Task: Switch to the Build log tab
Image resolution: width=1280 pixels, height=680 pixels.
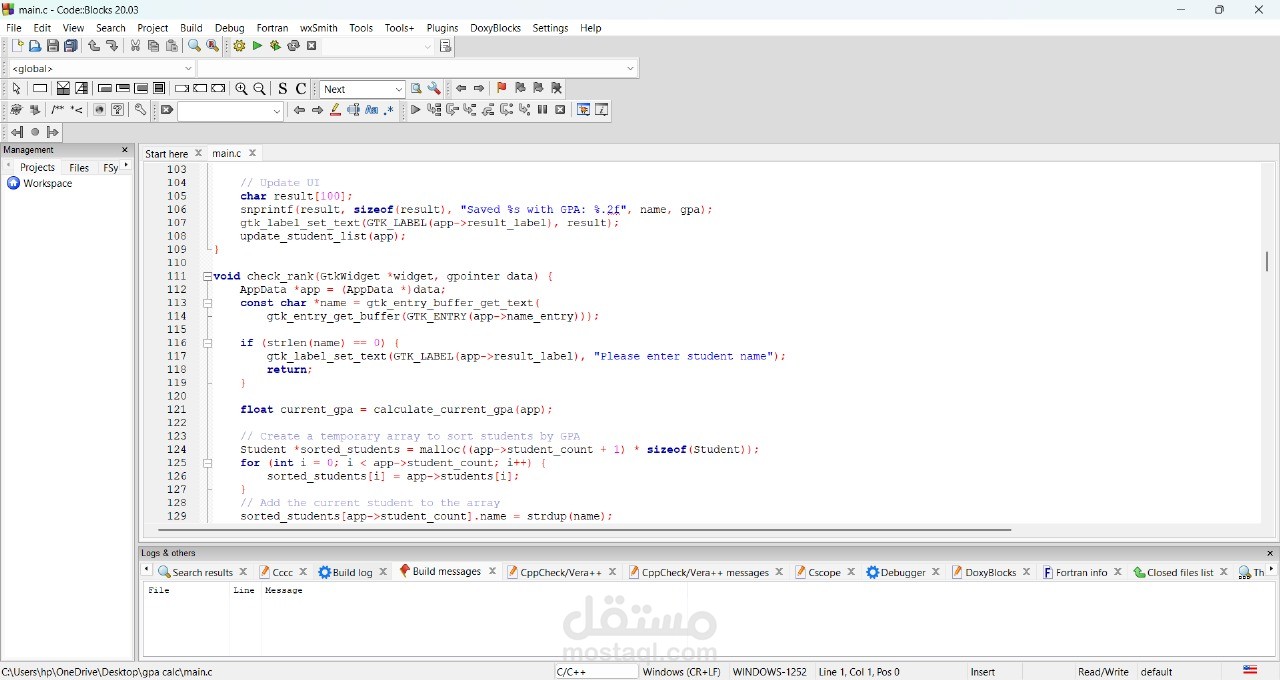Action: click(345, 572)
